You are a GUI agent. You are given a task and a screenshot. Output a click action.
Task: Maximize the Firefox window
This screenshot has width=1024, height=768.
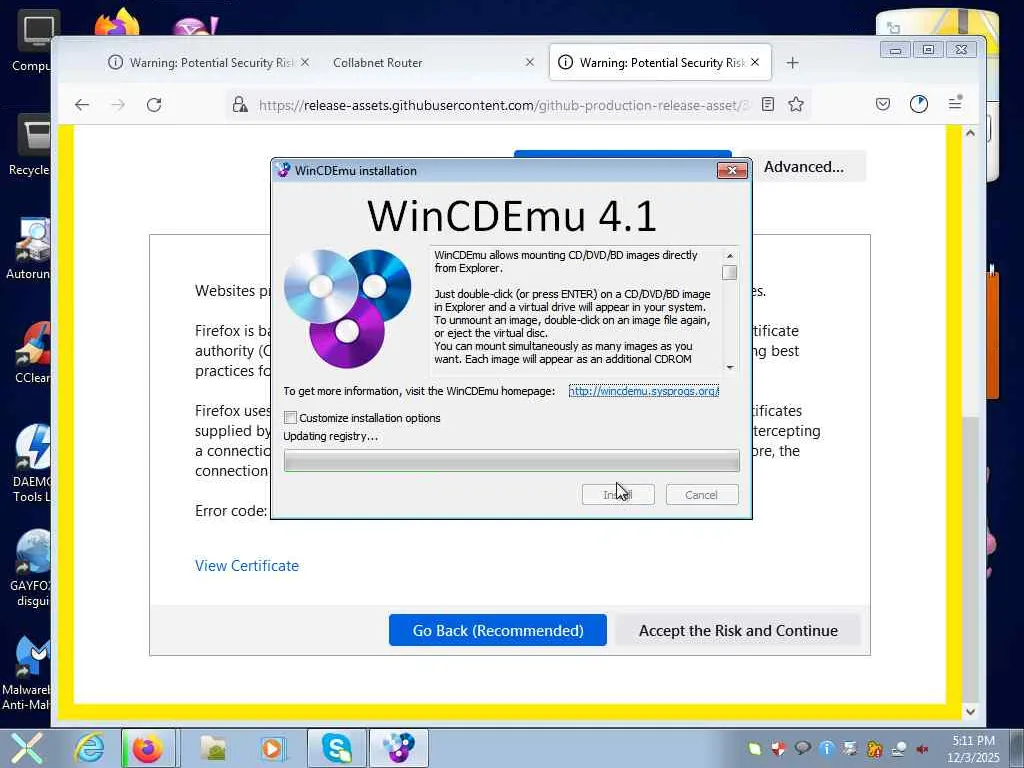[x=928, y=50]
